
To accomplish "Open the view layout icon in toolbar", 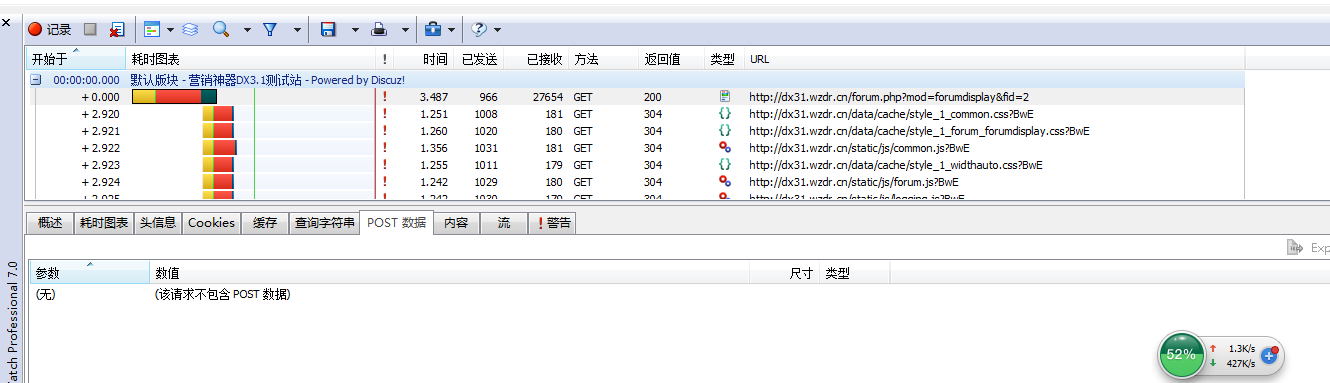I will pyautogui.click(x=152, y=30).
